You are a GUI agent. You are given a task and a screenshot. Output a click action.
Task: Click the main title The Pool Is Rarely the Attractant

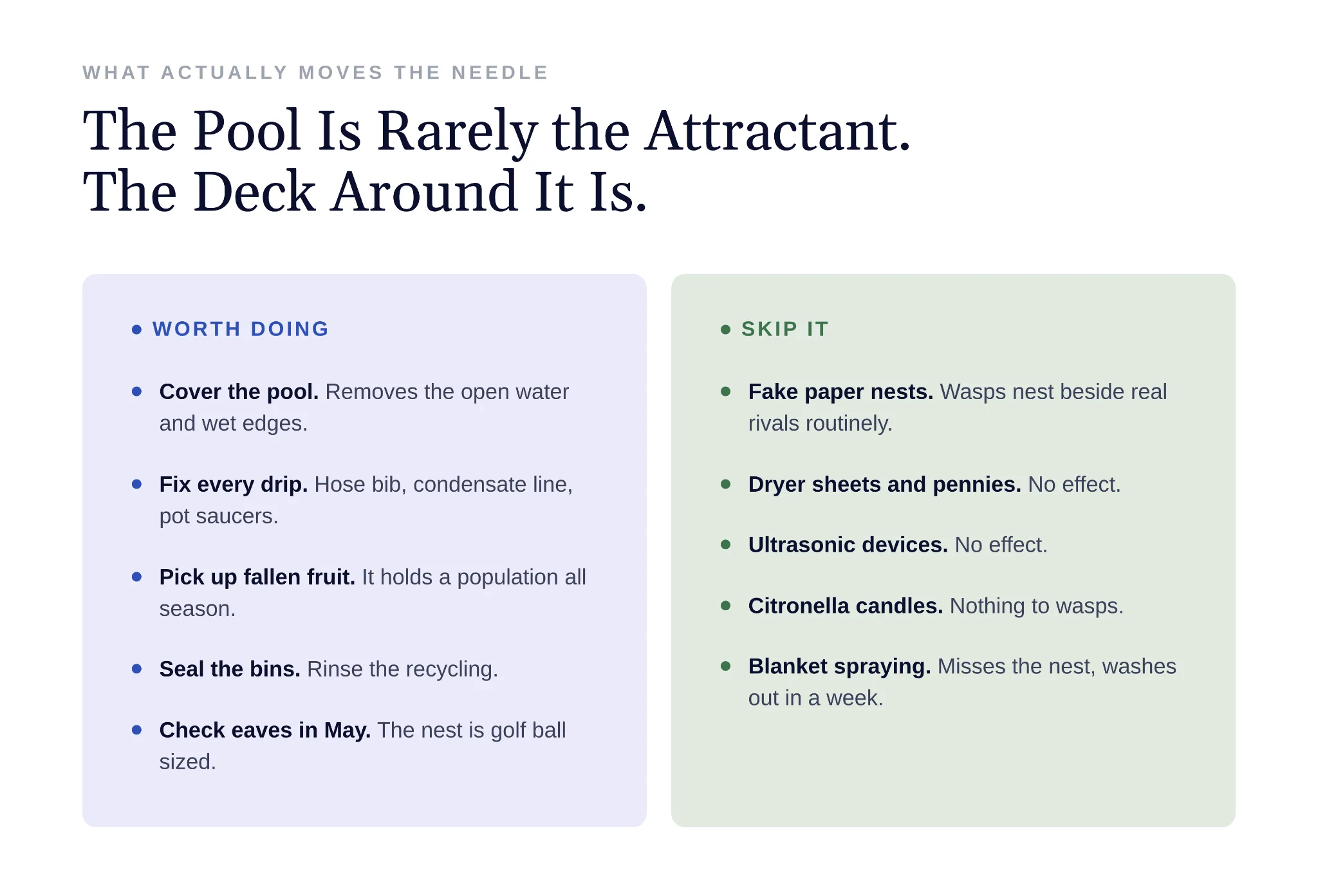[x=497, y=131]
